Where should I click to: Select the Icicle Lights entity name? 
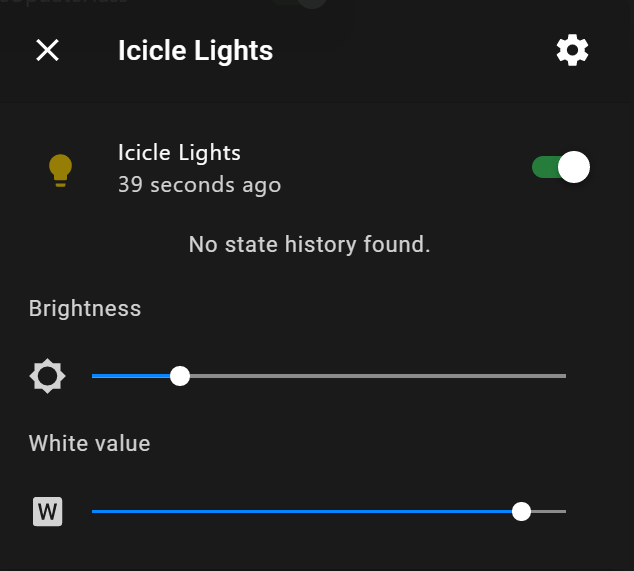click(179, 153)
